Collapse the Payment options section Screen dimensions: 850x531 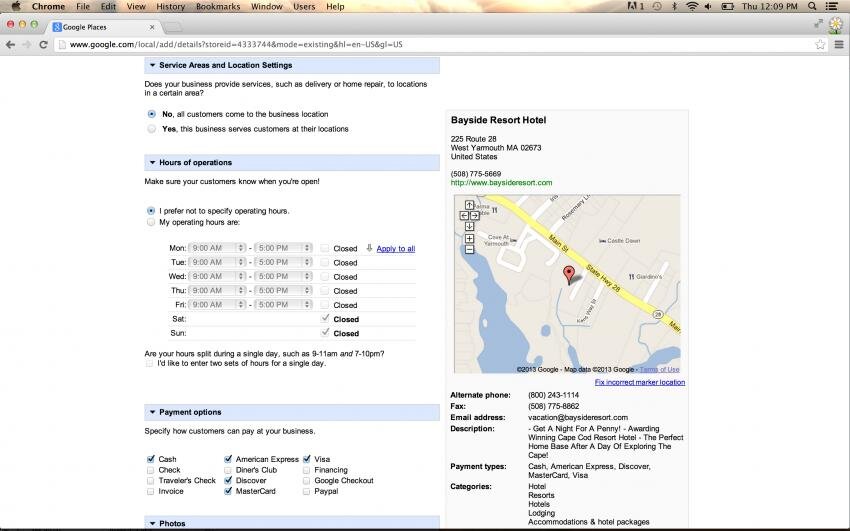(152, 412)
